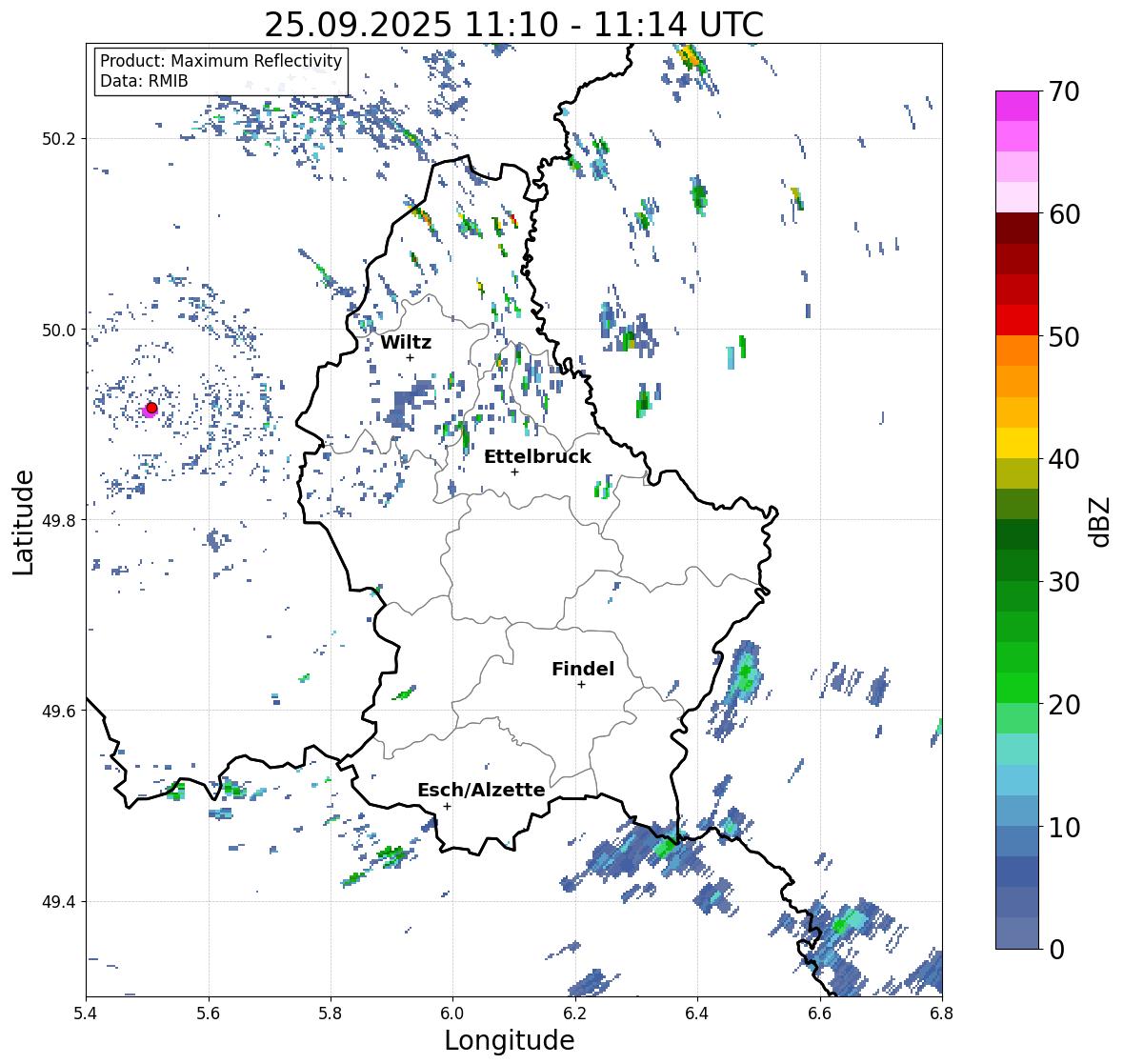Click the red radar site marker dot
This screenshot has height=1064, width=1123.
151,408
